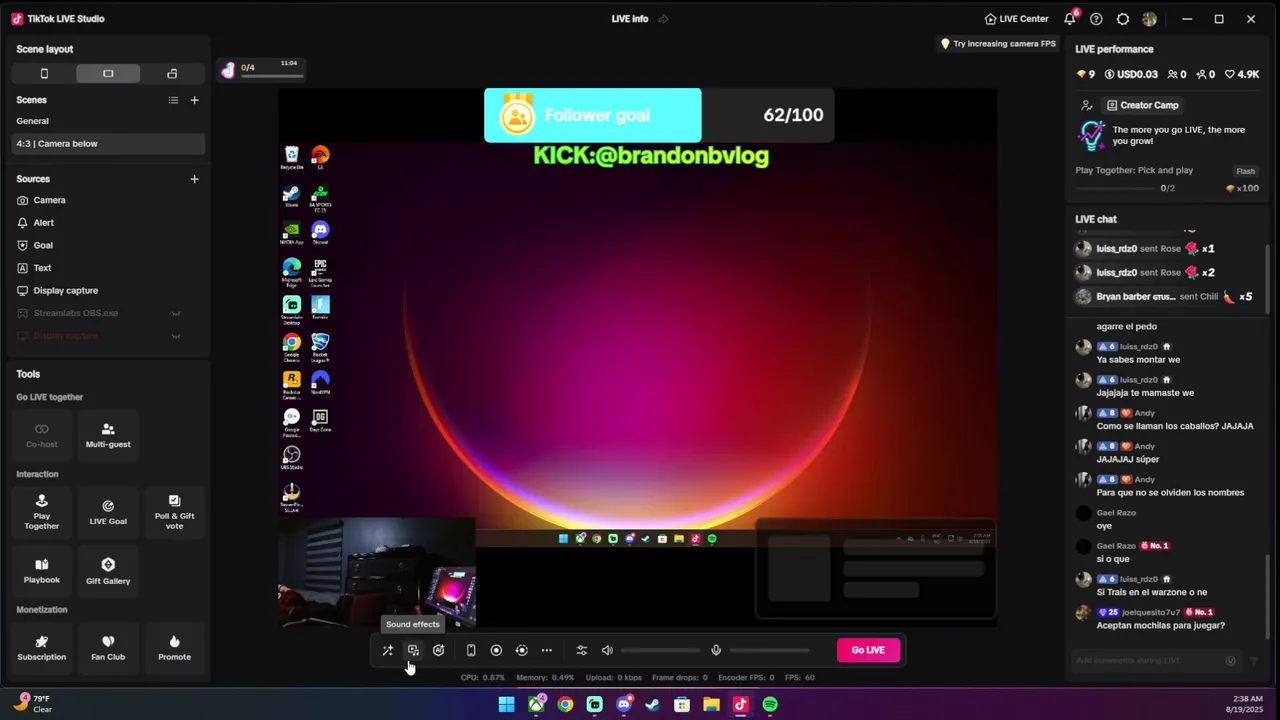Add a new scene
The width and height of the screenshot is (1280, 720).
click(x=194, y=100)
